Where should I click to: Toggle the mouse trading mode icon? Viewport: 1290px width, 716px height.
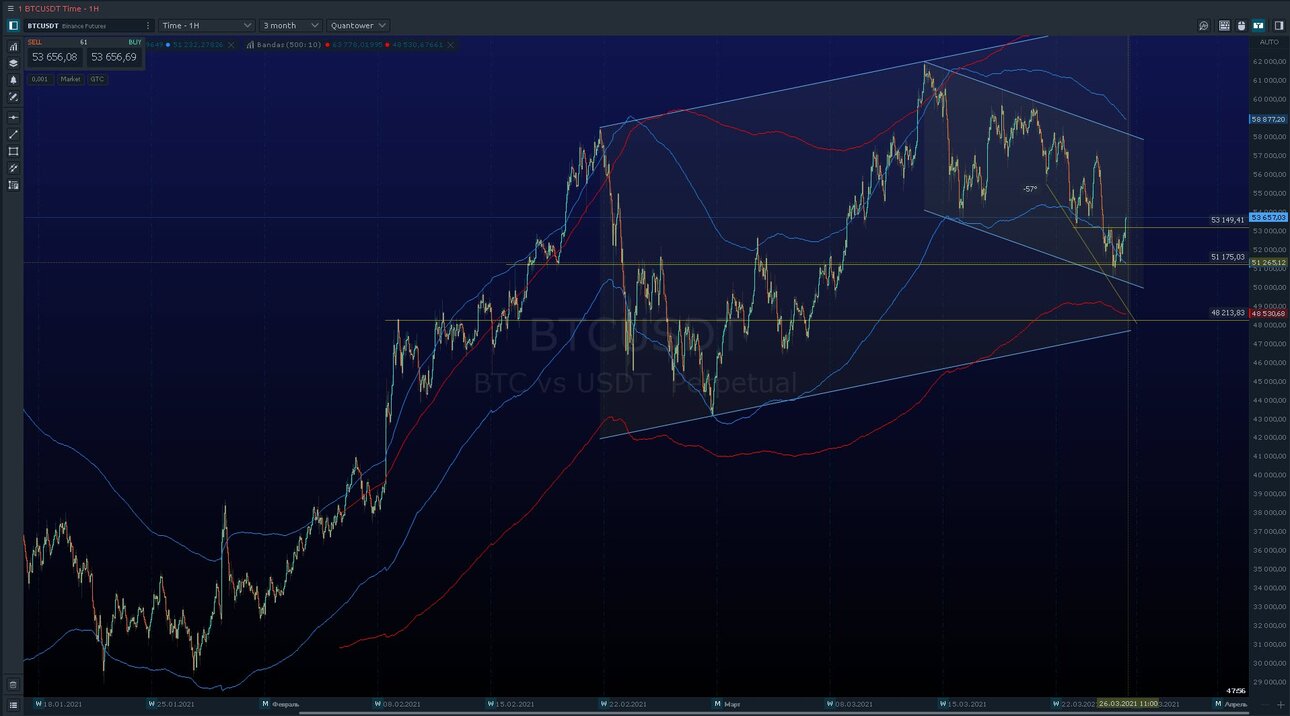pos(1241,25)
